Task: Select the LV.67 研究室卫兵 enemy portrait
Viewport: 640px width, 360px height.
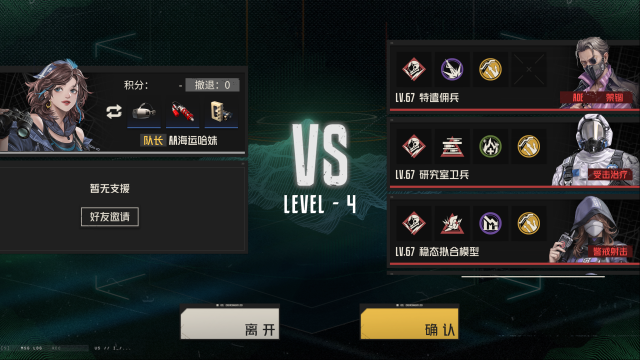Action: 592,150
